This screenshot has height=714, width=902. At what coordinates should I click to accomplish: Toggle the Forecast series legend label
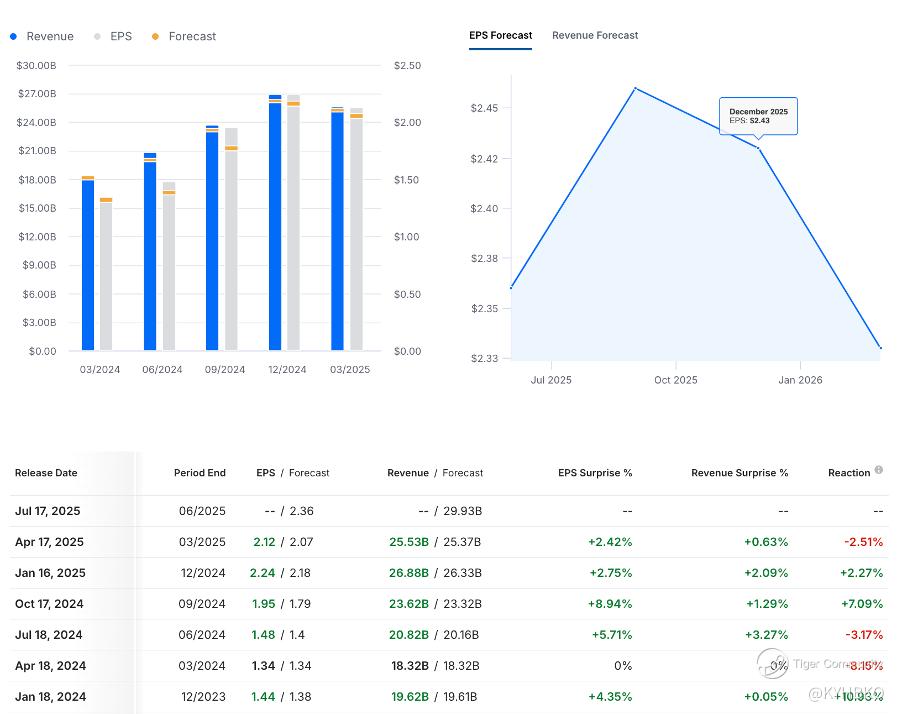(x=192, y=36)
